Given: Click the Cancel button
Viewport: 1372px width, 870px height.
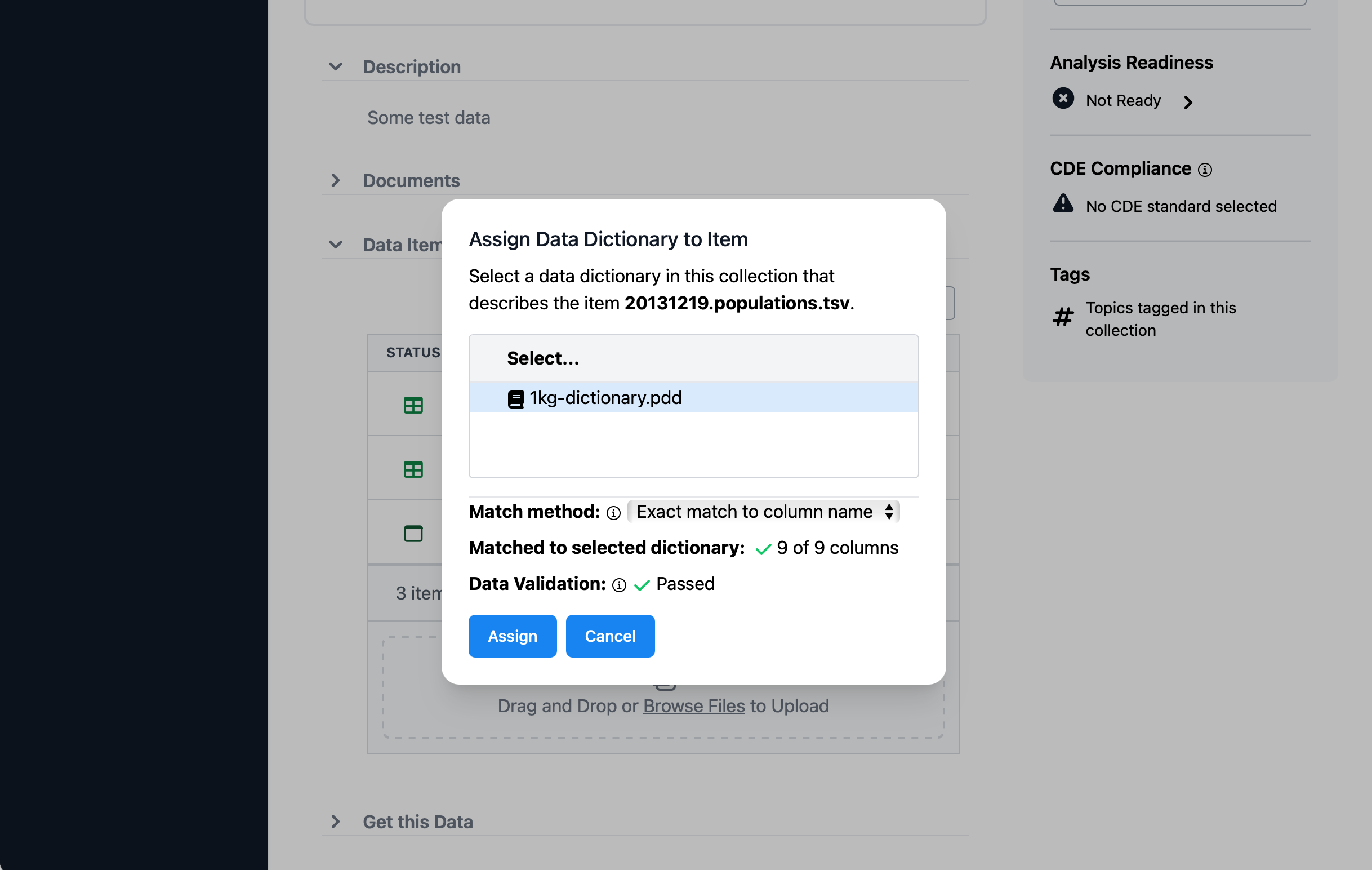Looking at the screenshot, I should point(609,636).
